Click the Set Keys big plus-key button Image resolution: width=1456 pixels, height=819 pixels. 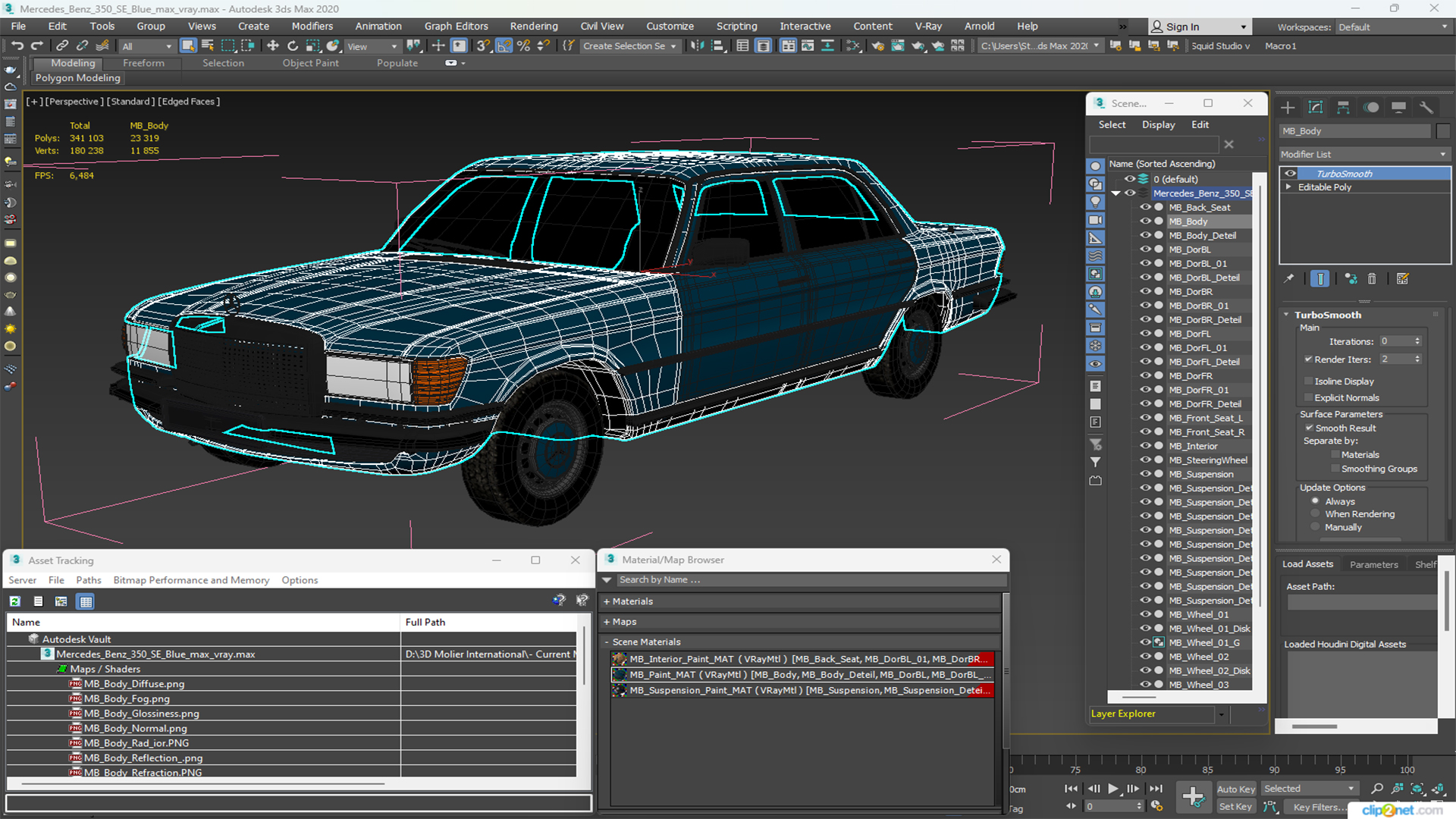(x=1193, y=797)
